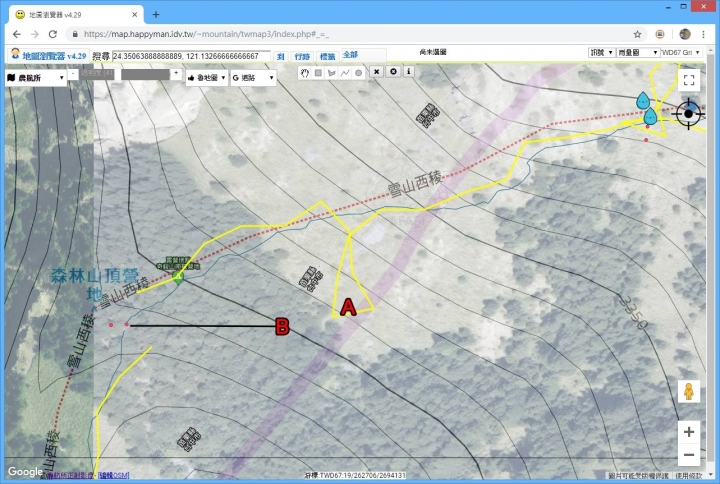Click the lower water drop marker

[650, 116]
